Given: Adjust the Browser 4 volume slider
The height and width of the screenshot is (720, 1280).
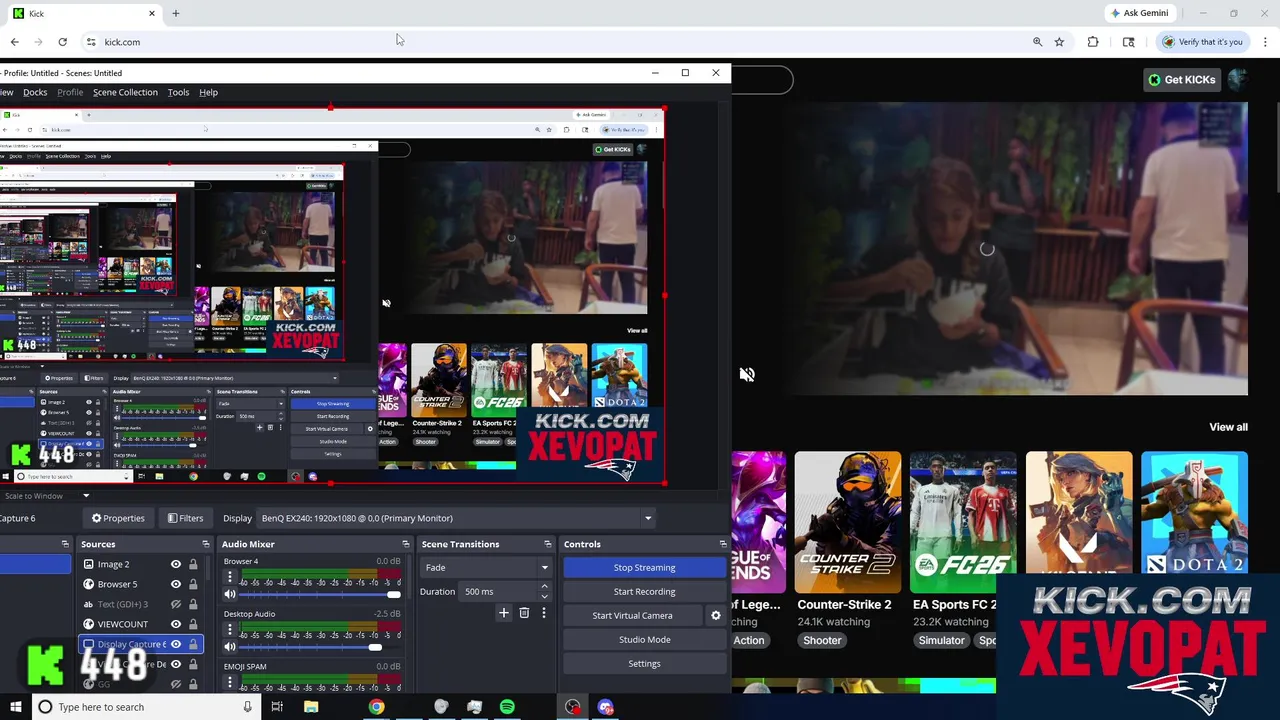Looking at the screenshot, I should point(393,594).
